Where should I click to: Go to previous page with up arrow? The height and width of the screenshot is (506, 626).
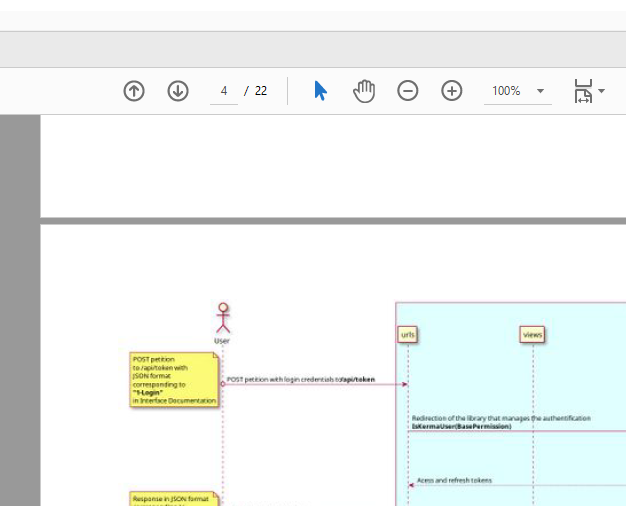click(x=134, y=91)
